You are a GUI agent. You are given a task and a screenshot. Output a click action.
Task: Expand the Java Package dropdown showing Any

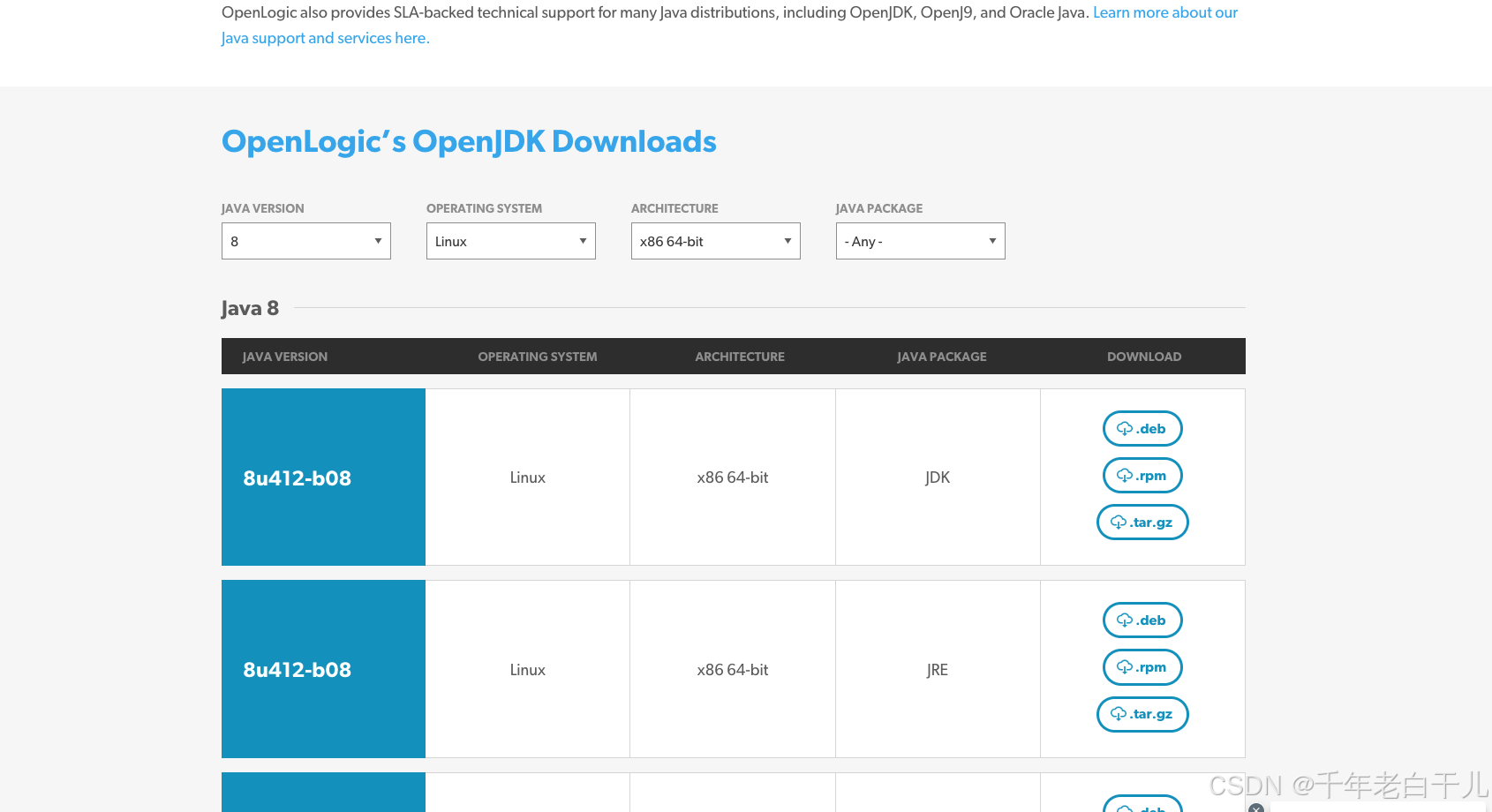(920, 241)
